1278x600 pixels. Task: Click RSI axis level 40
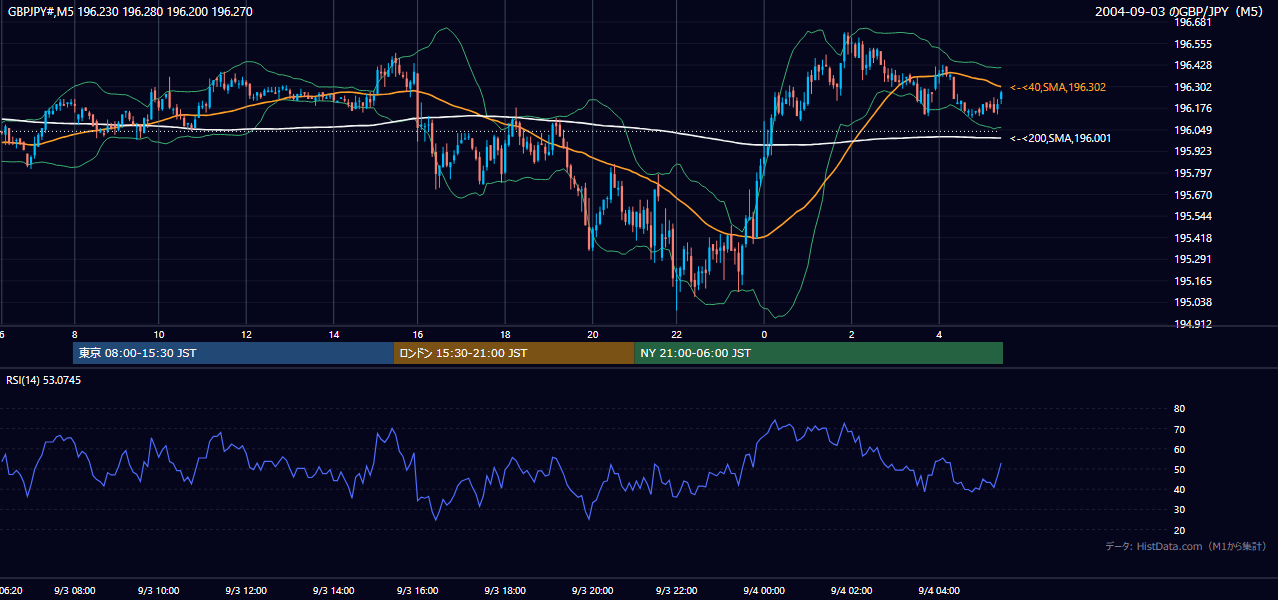pyautogui.click(x=1179, y=489)
